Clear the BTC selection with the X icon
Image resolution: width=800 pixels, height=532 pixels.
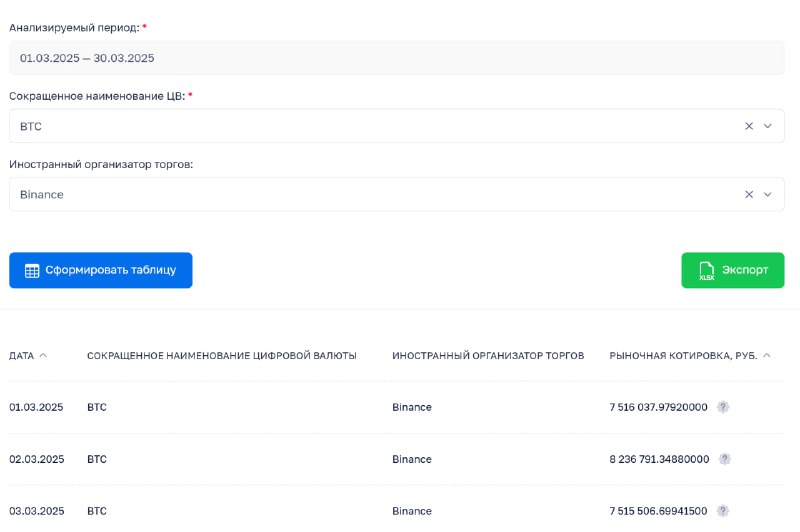pyautogui.click(x=748, y=126)
